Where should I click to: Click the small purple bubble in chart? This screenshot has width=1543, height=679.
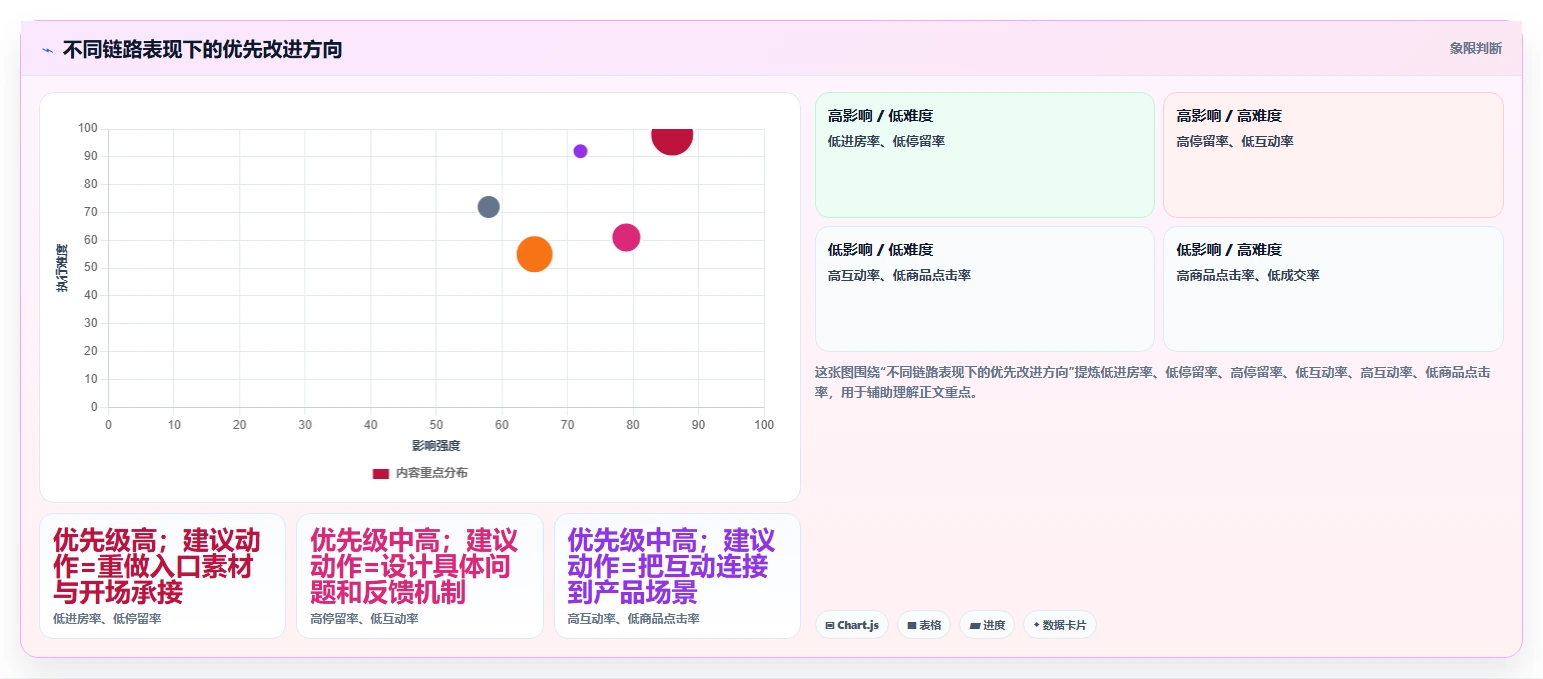pos(580,151)
